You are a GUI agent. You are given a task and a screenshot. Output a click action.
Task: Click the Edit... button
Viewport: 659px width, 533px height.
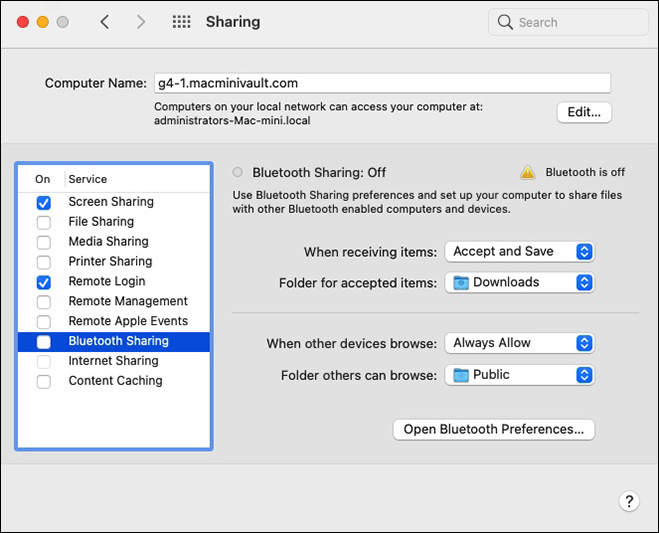coord(584,112)
